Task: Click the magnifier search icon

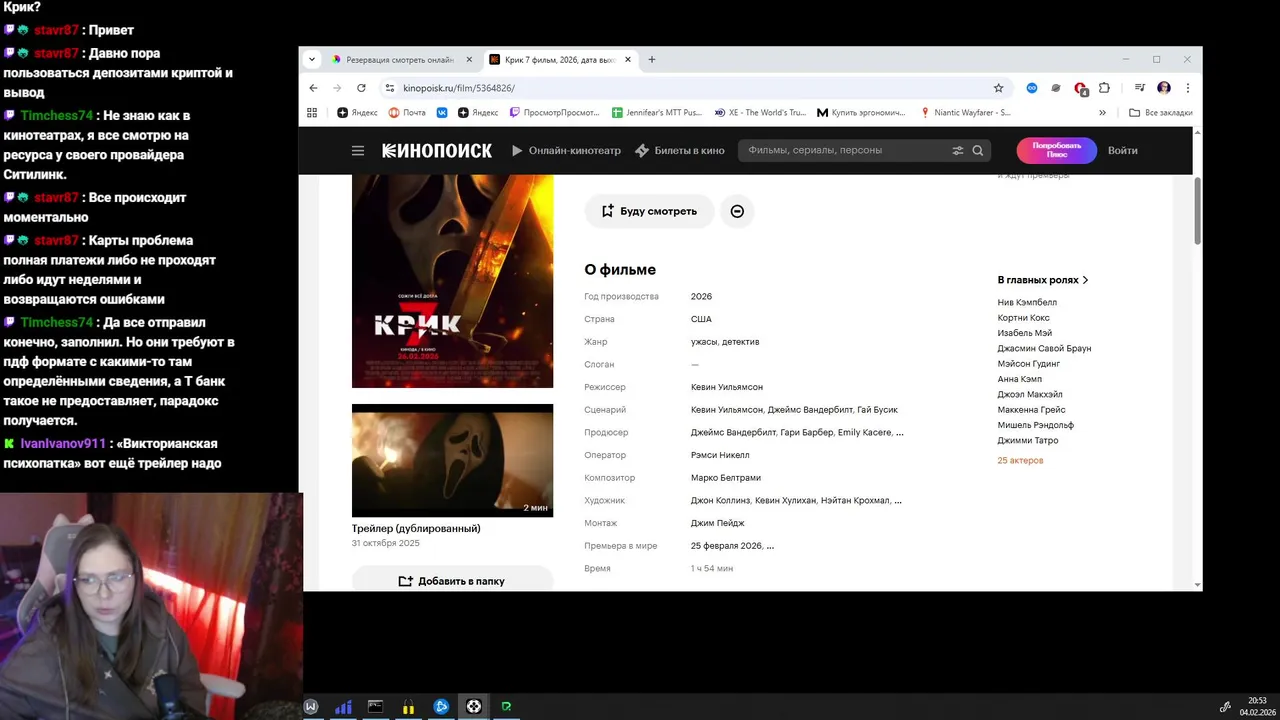Action: coord(978,151)
